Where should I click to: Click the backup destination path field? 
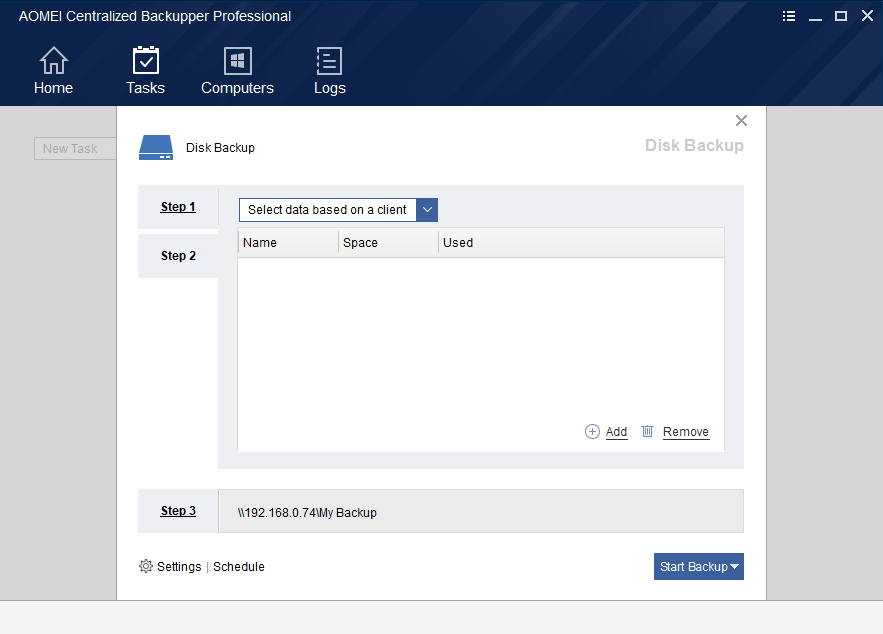tap(481, 511)
